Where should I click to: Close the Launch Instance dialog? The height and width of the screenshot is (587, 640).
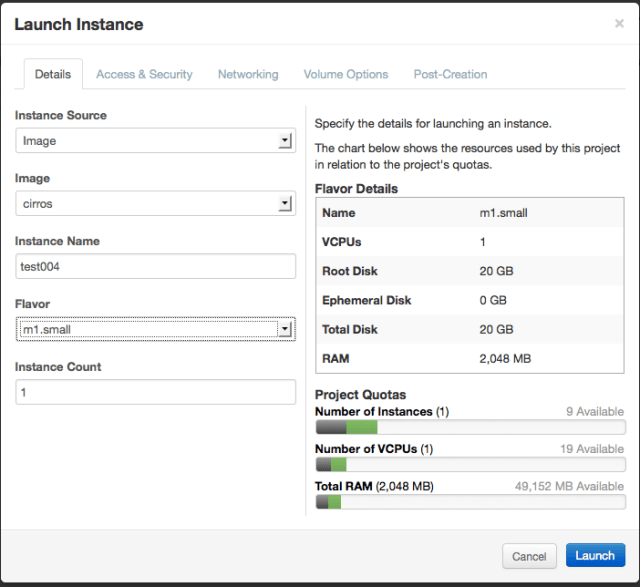[x=619, y=23]
